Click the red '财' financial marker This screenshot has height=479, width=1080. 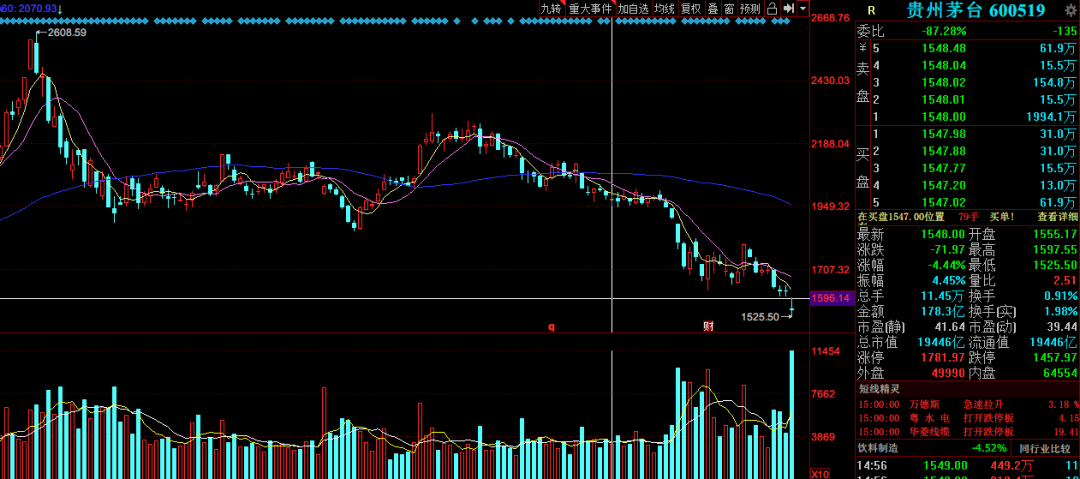coord(708,326)
